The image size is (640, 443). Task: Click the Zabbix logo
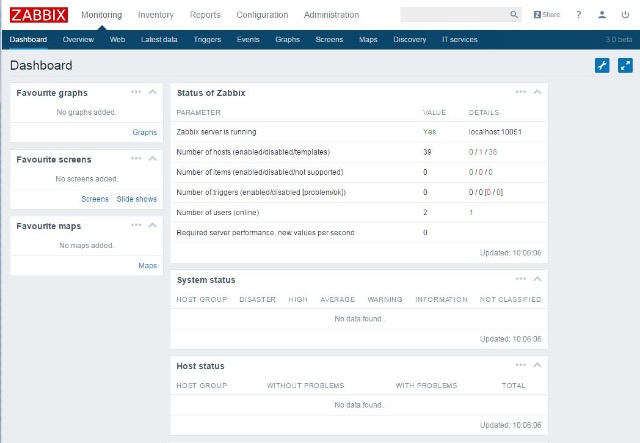coord(39,15)
